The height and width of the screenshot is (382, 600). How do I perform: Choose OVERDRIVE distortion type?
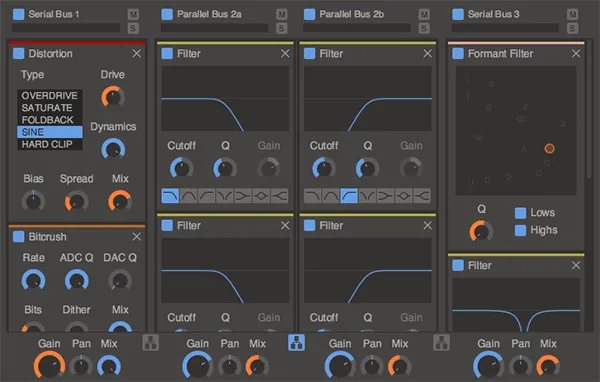(50, 95)
